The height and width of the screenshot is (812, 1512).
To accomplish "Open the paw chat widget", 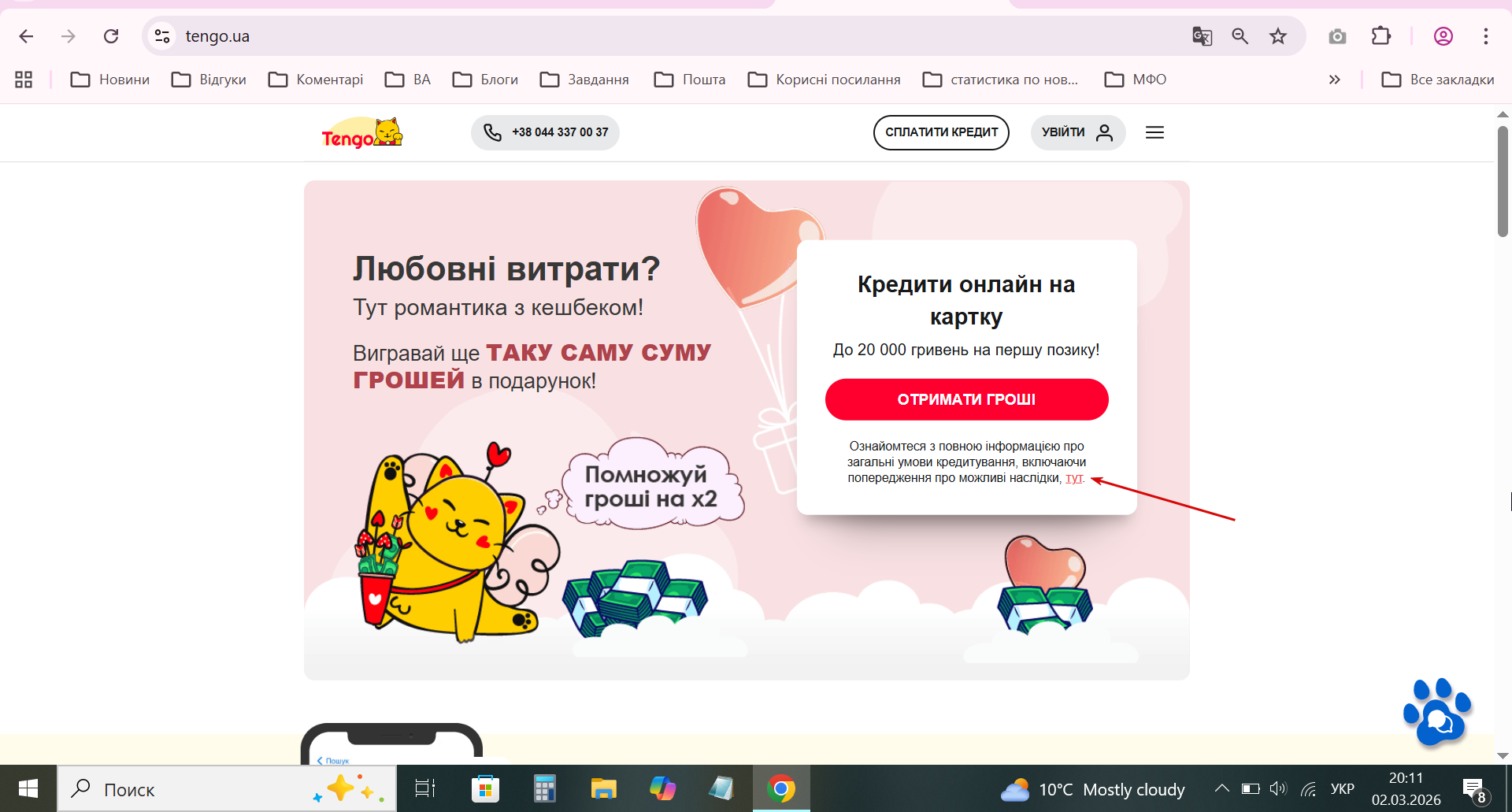I will [x=1437, y=712].
